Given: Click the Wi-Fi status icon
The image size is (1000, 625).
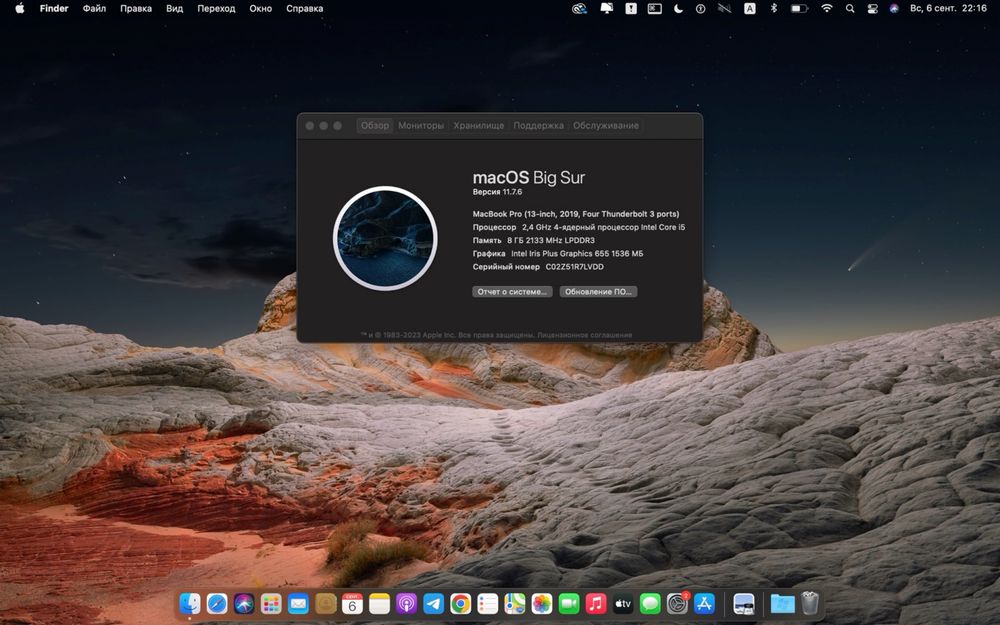Looking at the screenshot, I should [827, 8].
